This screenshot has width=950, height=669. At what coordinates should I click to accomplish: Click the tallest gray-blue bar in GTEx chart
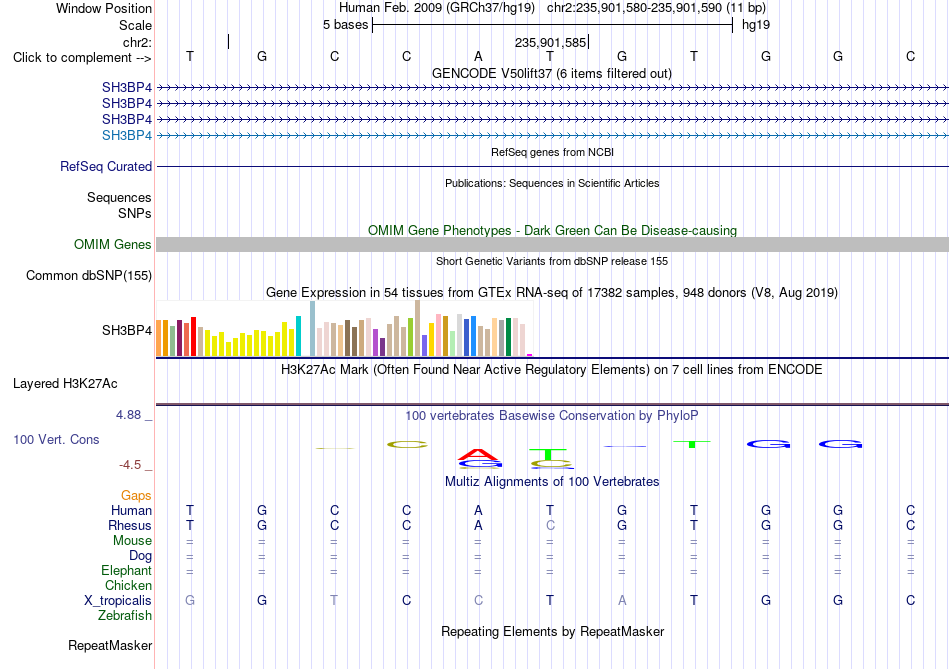pyautogui.click(x=313, y=328)
